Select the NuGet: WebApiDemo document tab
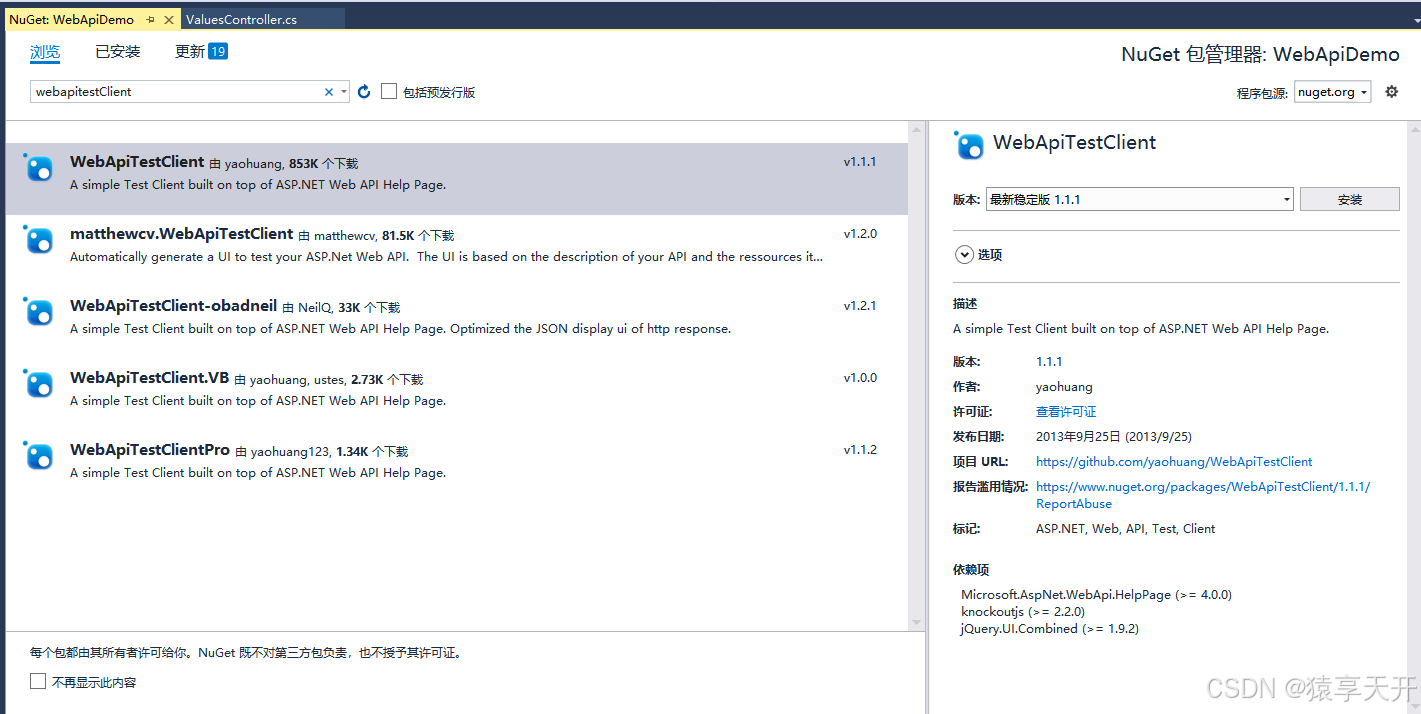This screenshot has width=1421, height=714. (x=71, y=19)
